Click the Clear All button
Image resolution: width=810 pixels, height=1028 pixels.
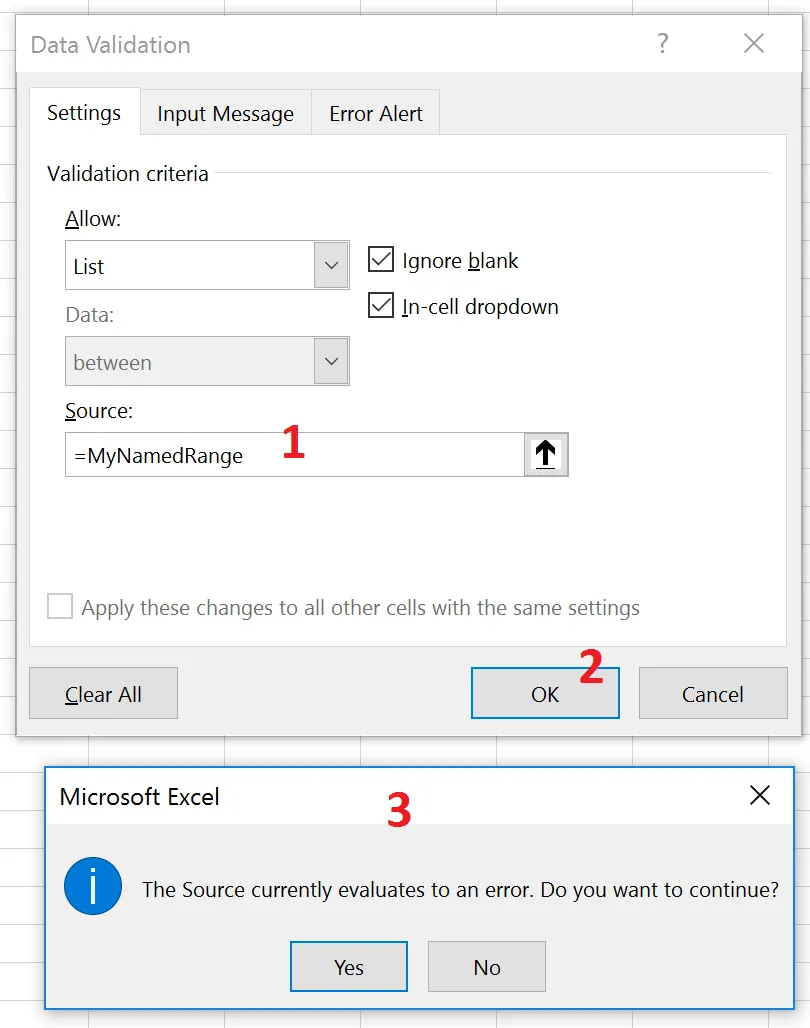(x=103, y=694)
